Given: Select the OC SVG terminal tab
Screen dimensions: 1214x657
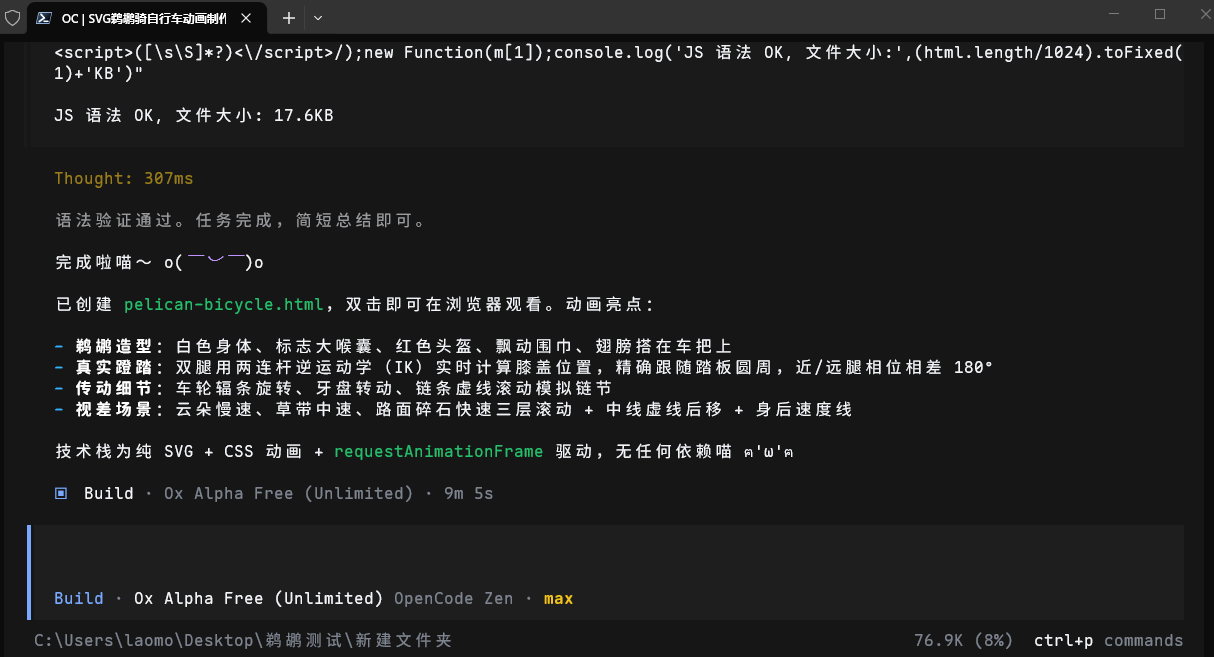Looking at the screenshot, I should point(147,18).
